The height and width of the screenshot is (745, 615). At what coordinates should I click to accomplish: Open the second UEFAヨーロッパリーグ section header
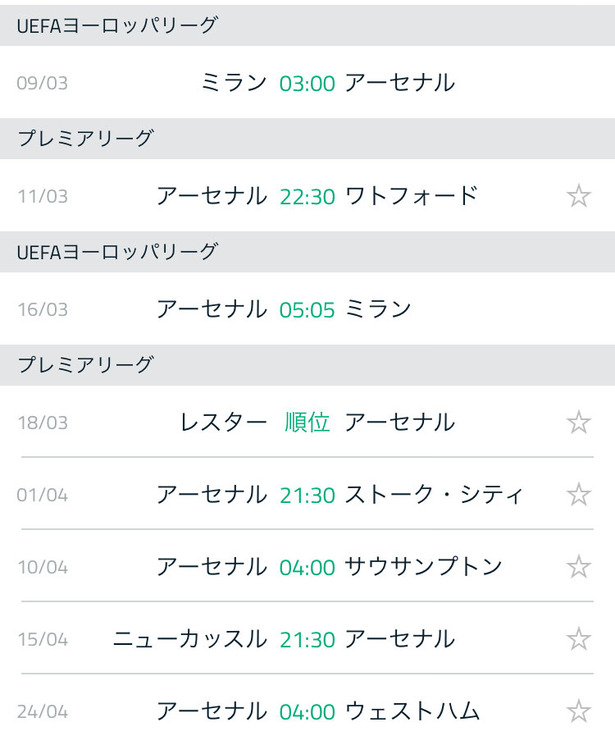308,252
